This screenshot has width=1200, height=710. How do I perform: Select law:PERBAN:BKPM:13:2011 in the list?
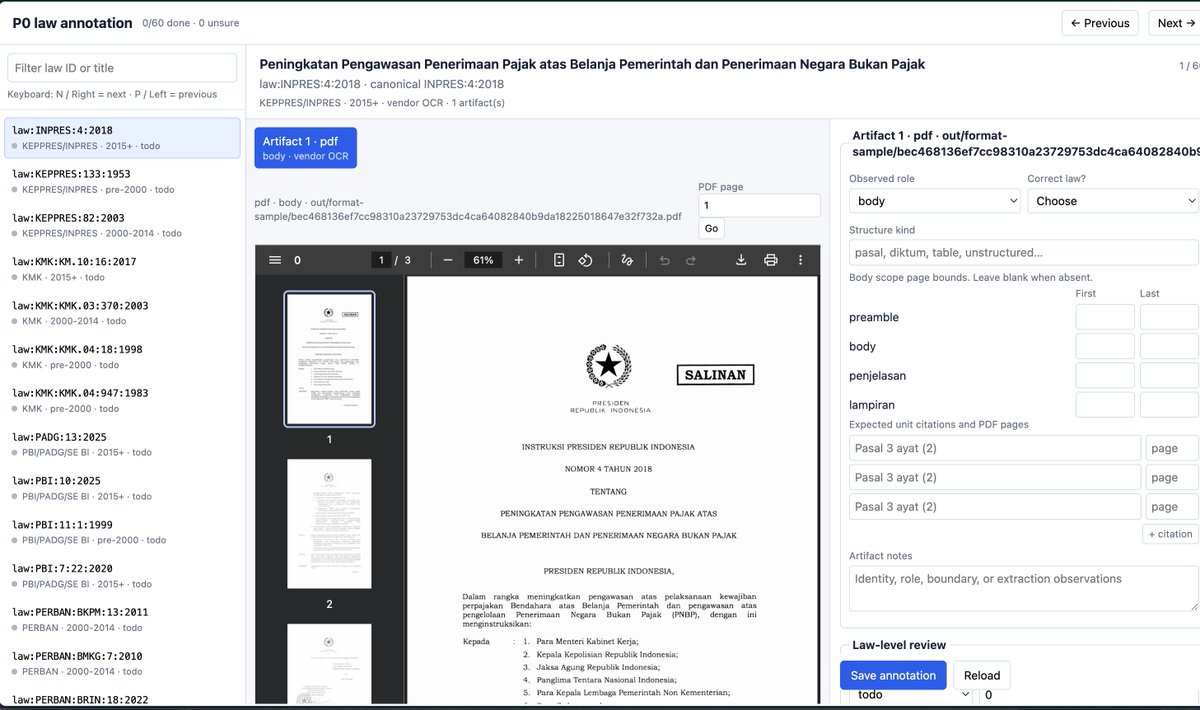click(122, 619)
